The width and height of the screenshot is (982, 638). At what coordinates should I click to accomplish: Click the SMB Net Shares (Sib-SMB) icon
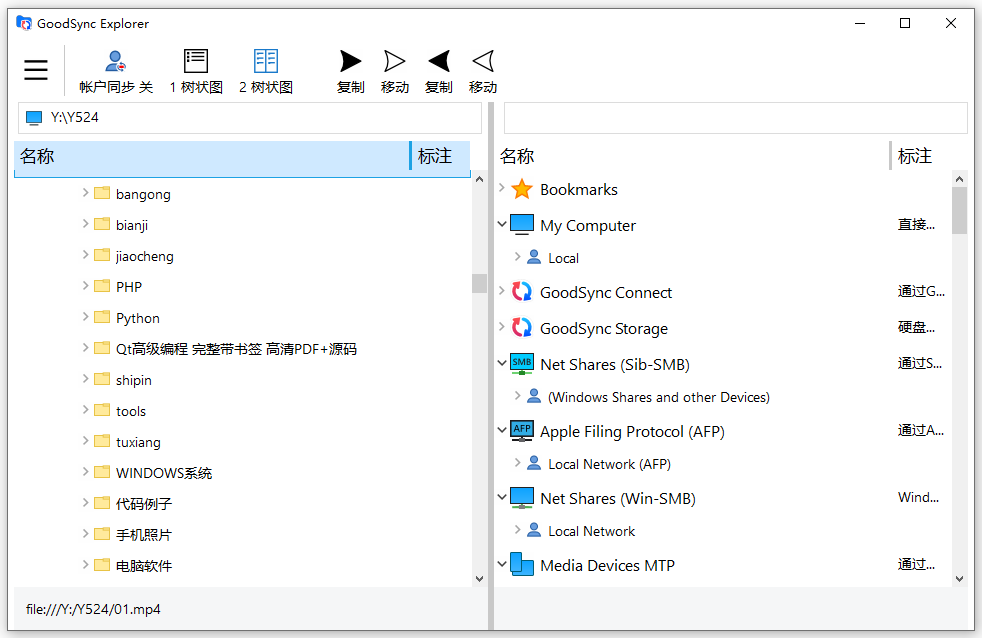[x=522, y=364]
